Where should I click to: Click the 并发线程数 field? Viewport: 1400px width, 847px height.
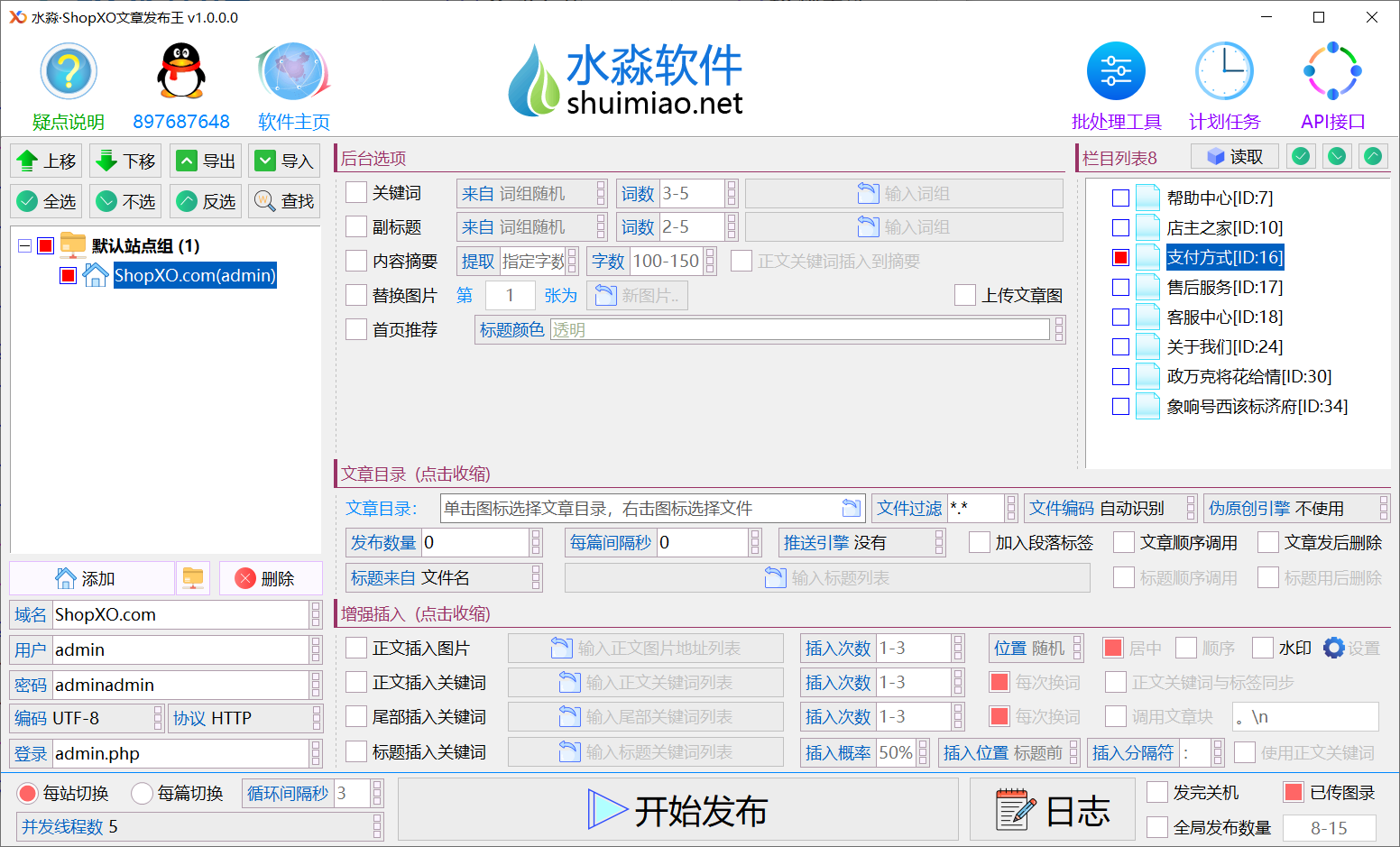pyautogui.click(x=200, y=826)
